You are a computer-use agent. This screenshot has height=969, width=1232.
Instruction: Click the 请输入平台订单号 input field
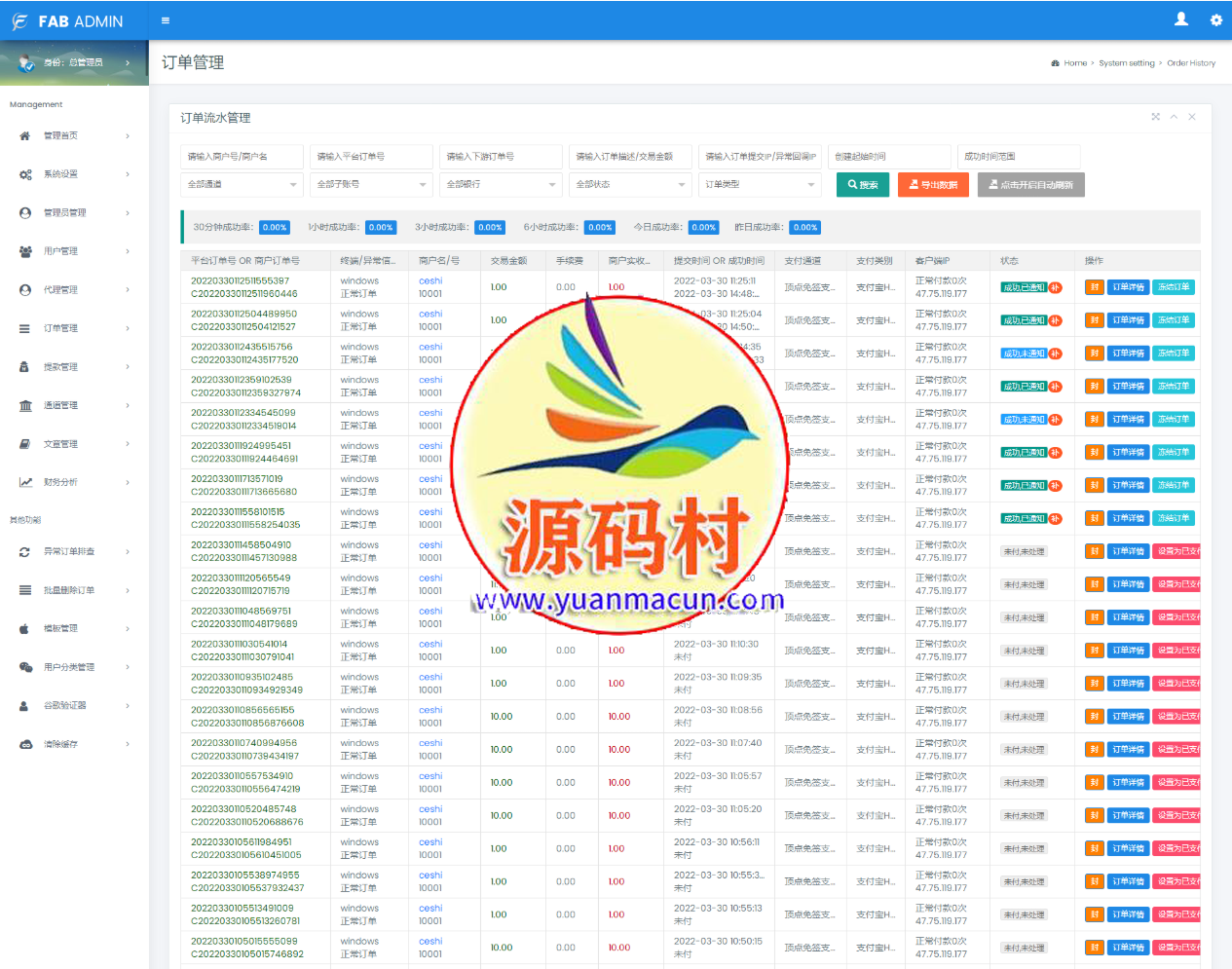(x=371, y=157)
